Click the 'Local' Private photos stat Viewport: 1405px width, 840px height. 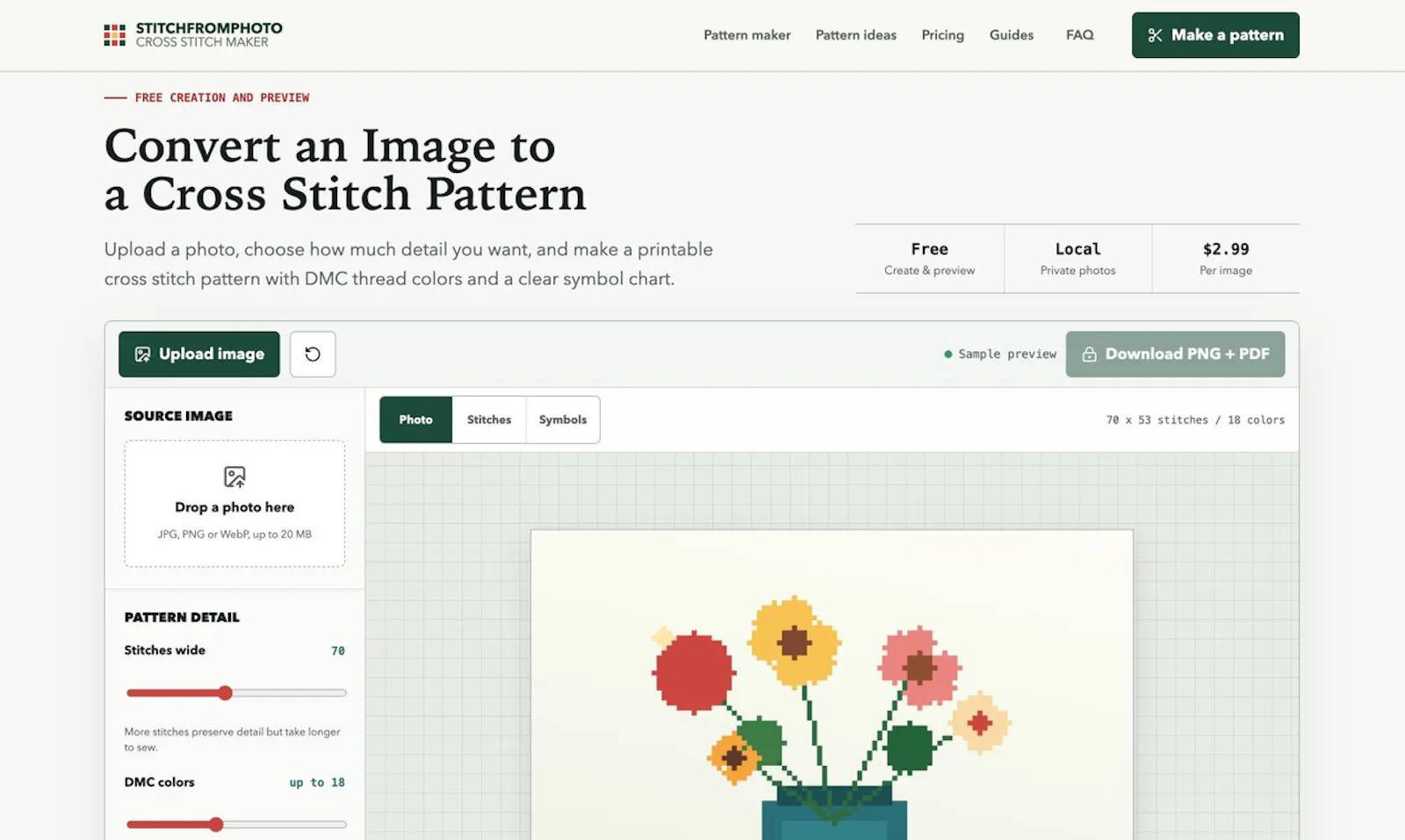coord(1078,259)
